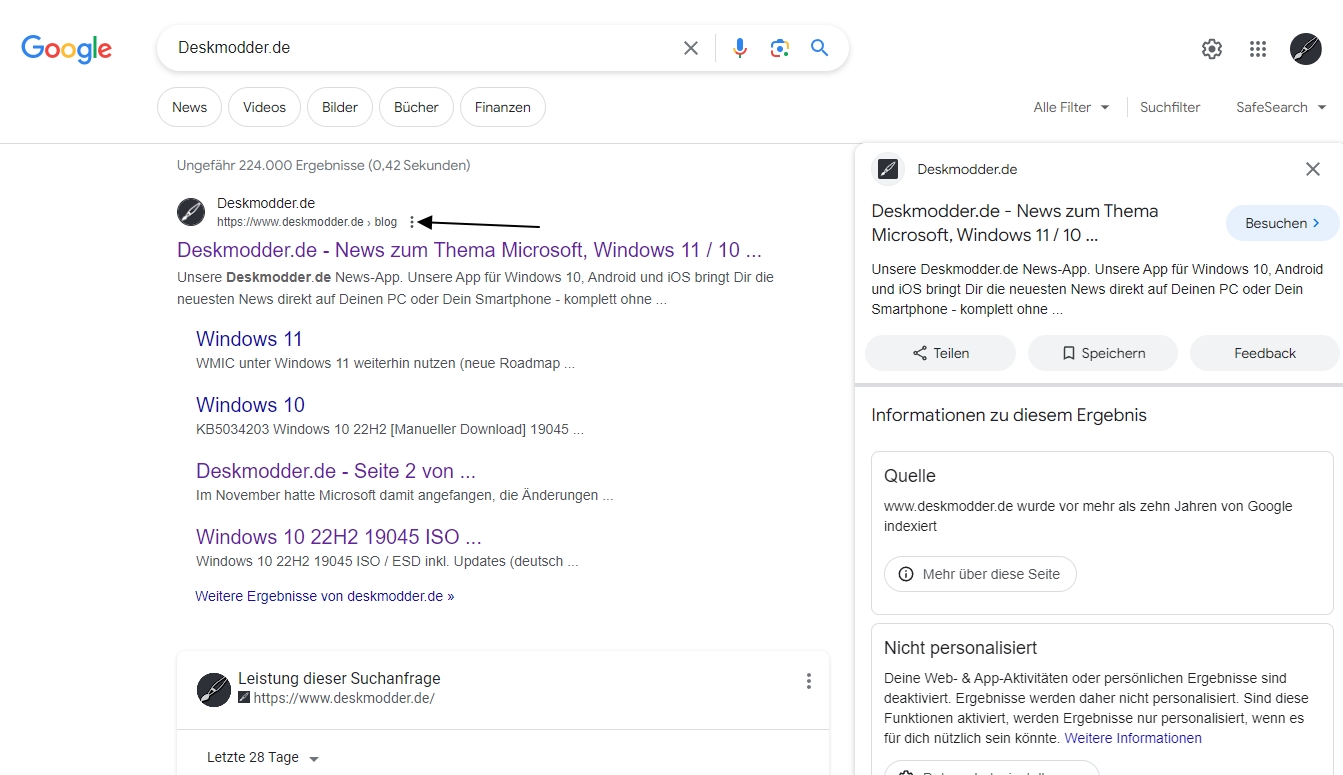Open the Windows 10 sitelink
Screen dimensions: 1343x775
coord(250,405)
